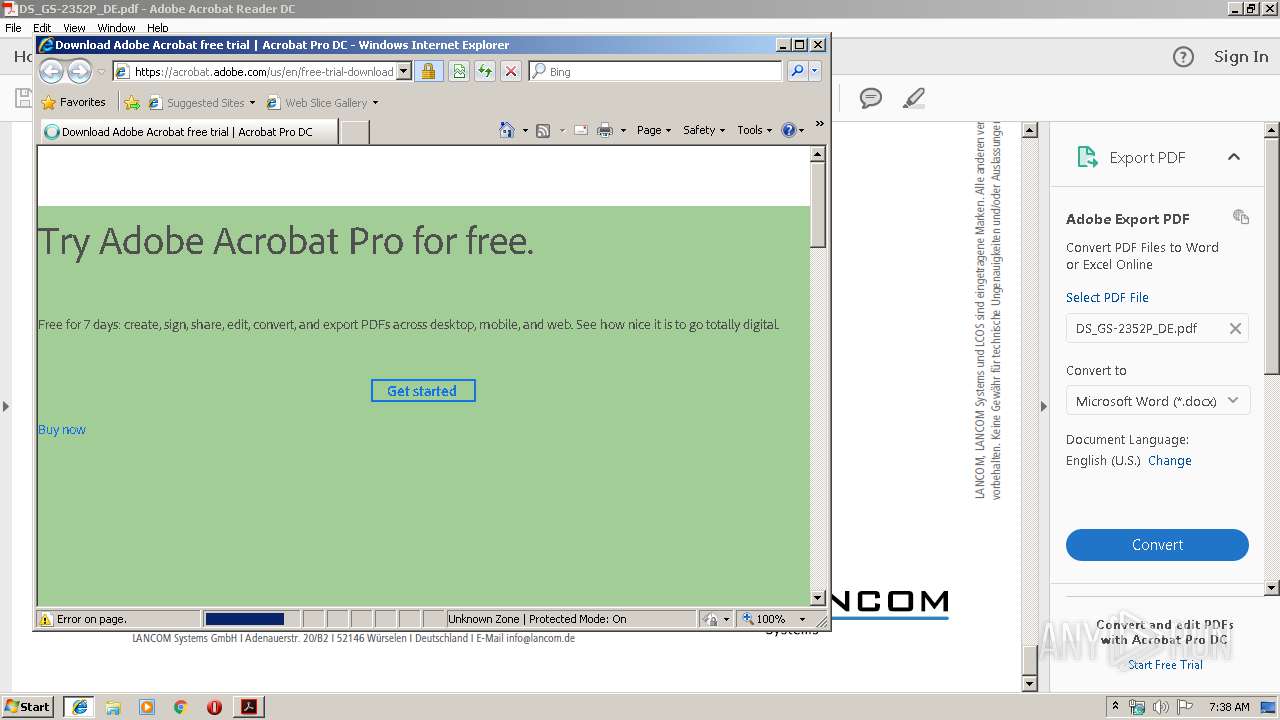Open Windows Media Player taskbar icon
The height and width of the screenshot is (720, 1280).
pos(147,707)
